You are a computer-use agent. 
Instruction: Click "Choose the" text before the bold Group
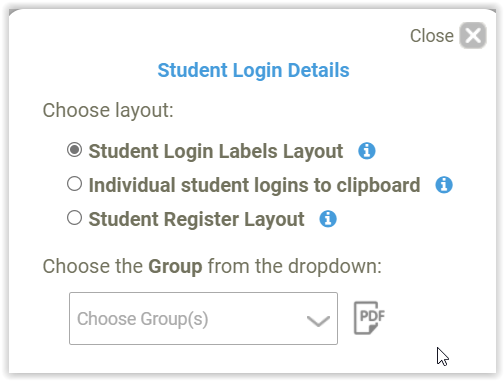click(93, 266)
